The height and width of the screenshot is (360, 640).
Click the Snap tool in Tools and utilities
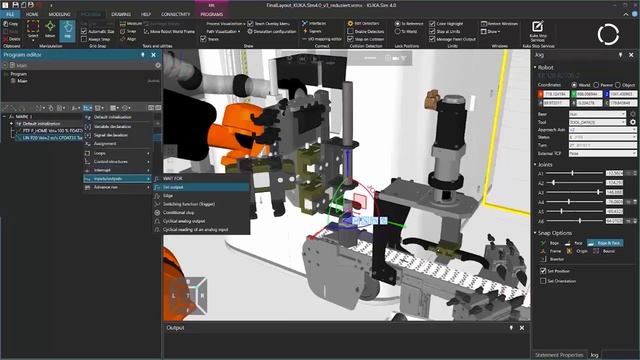128,31
